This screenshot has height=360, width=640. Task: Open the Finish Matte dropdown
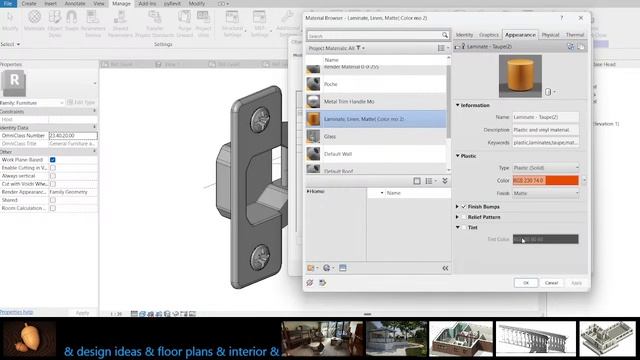coord(546,193)
